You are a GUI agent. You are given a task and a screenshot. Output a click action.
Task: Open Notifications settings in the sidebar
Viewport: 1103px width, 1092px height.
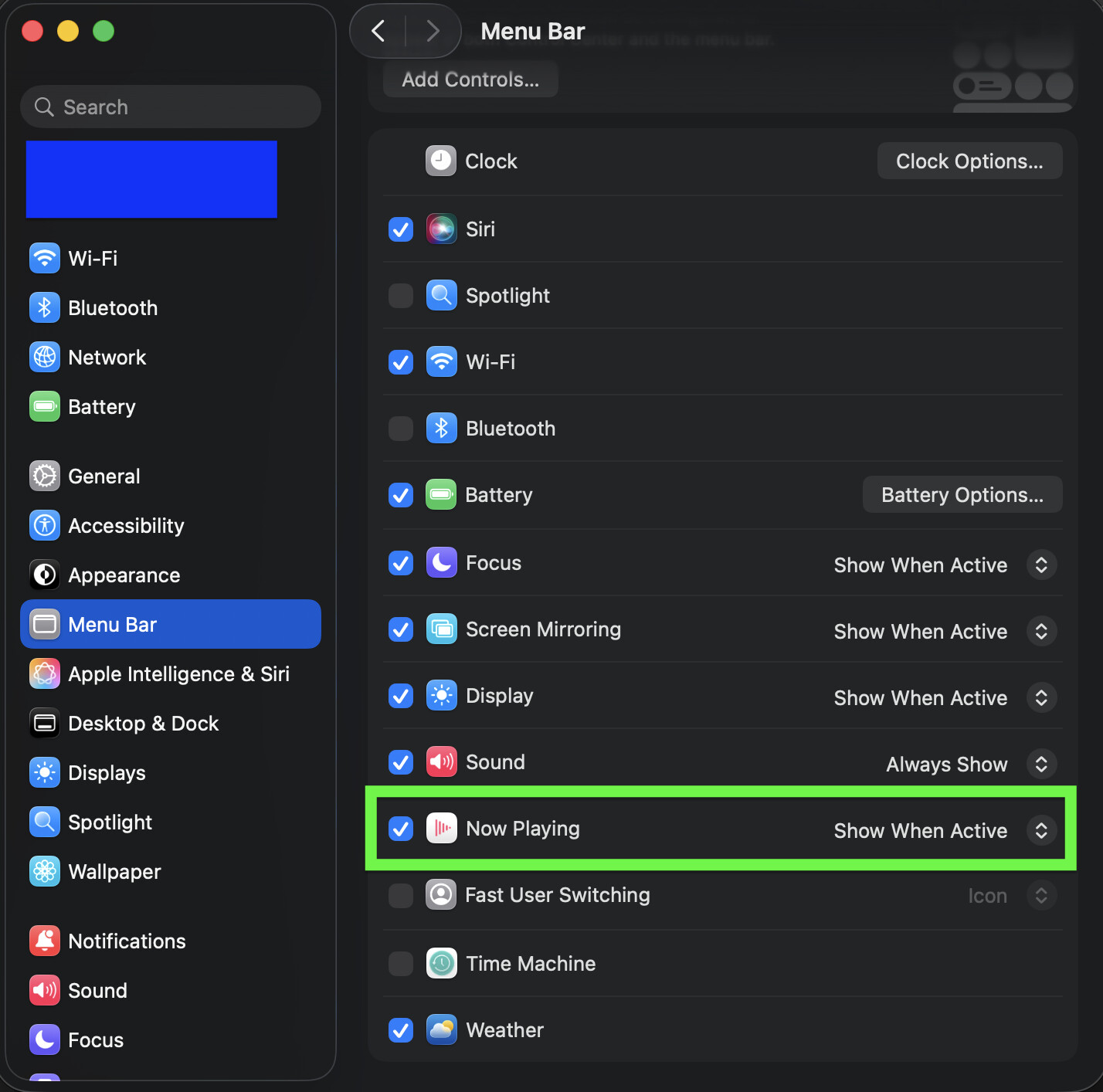171,941
